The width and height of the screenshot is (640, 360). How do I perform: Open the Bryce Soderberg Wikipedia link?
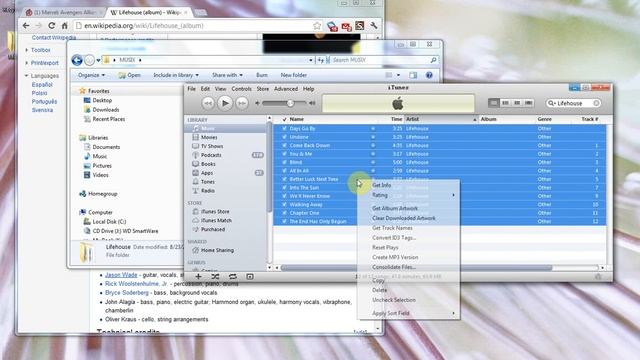click(127, 293)
